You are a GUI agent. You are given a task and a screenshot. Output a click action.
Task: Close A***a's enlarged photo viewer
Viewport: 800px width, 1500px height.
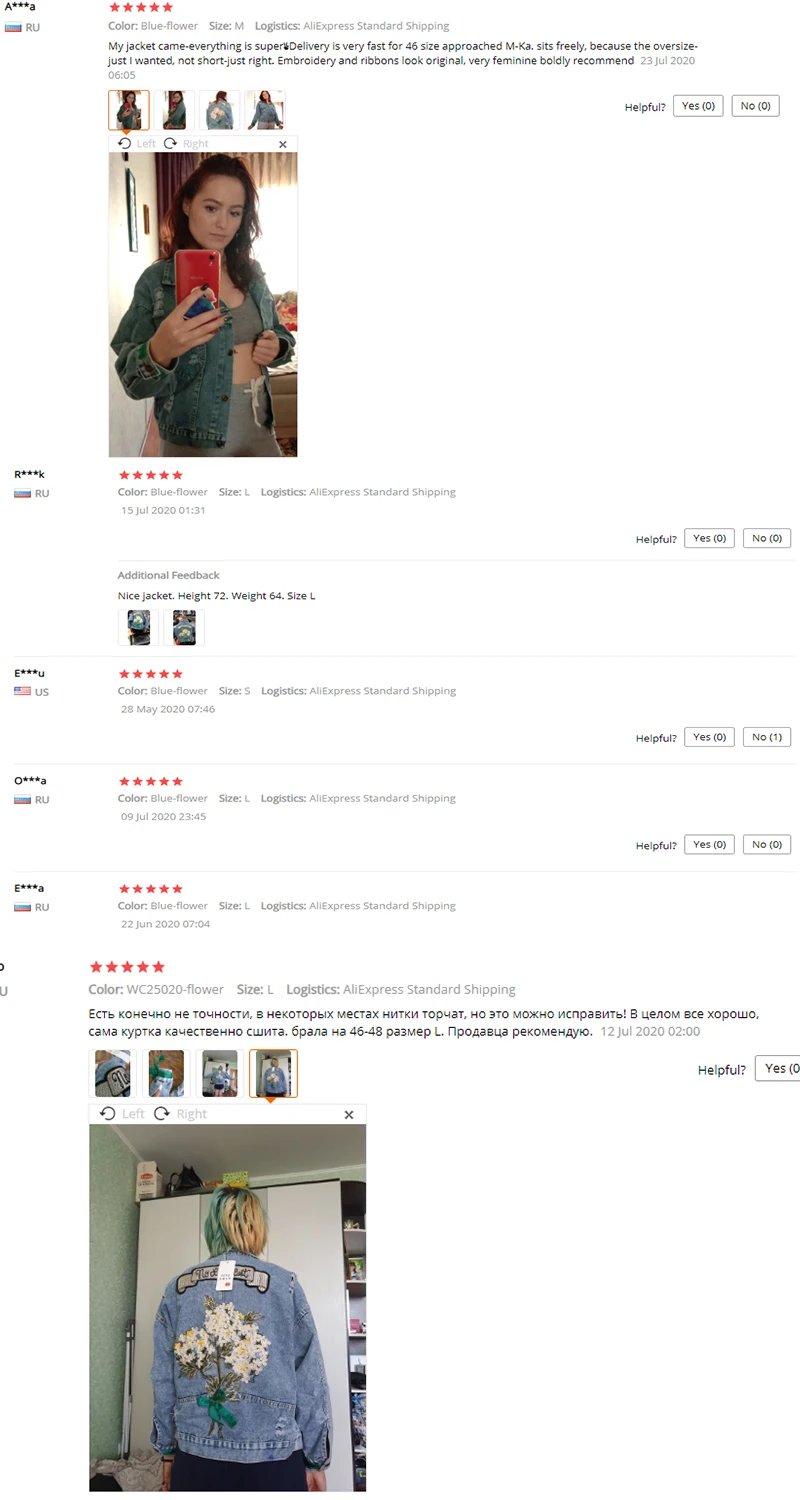[x=283, y=144]
